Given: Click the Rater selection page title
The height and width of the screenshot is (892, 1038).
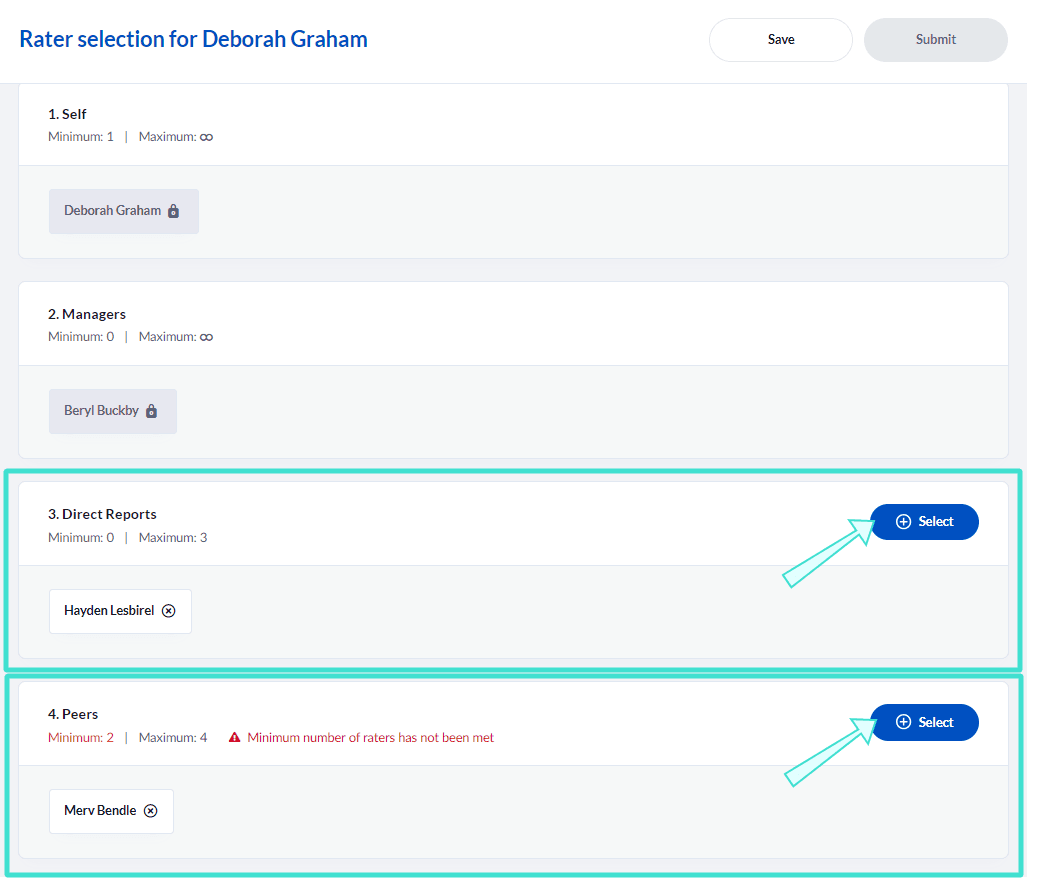Looking at the screenshot, I should point(193,40).
